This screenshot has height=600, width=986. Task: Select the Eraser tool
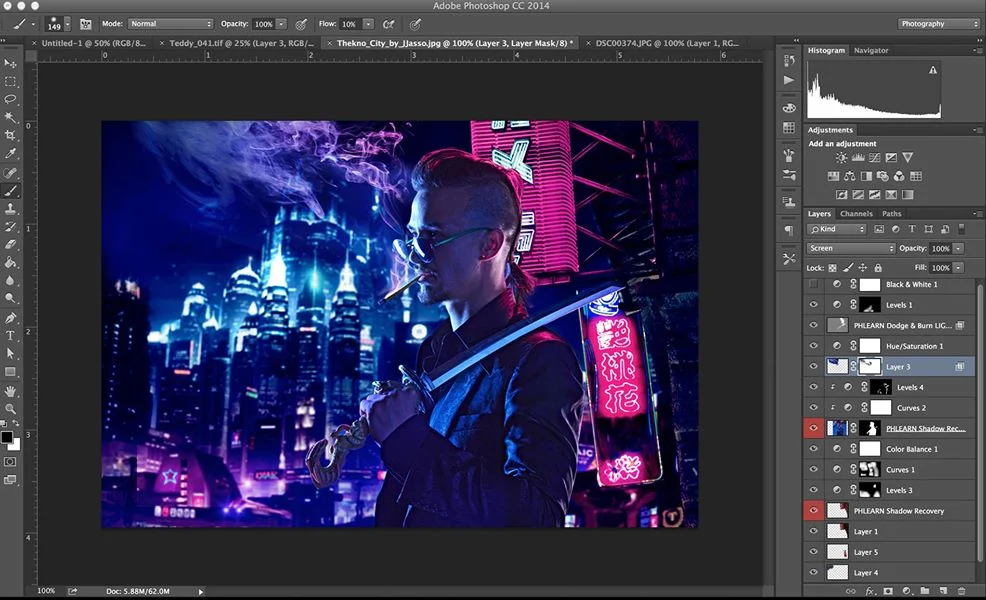pyautogui.click(x=10, y=245)
